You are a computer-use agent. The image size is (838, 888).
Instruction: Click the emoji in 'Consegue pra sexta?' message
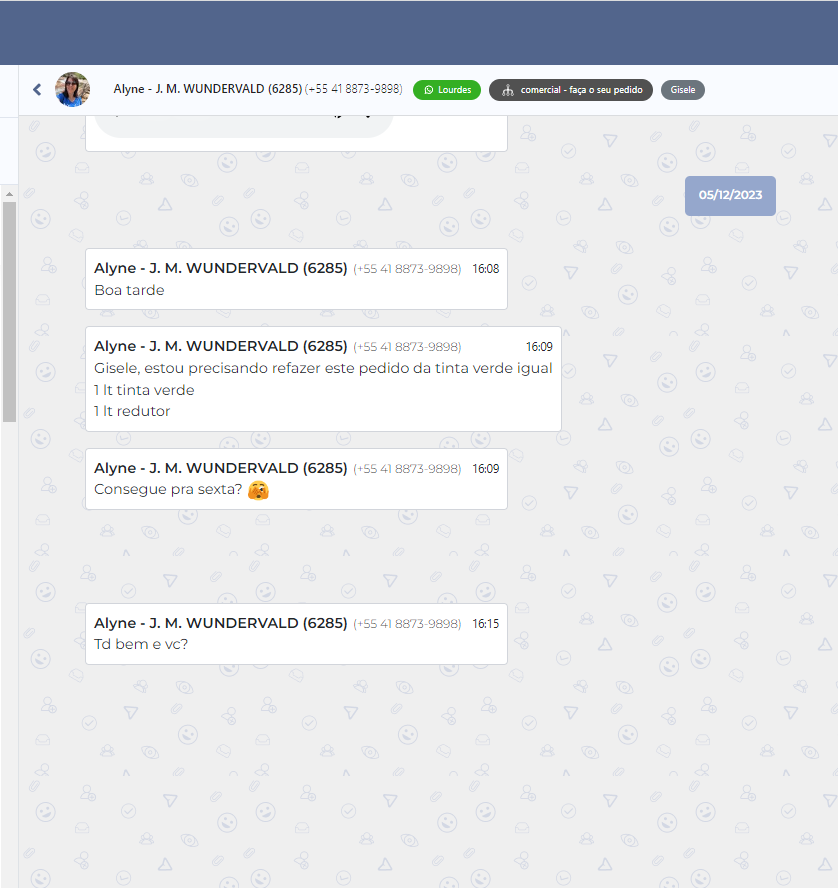pyautogui.click(x=258, y=490)
